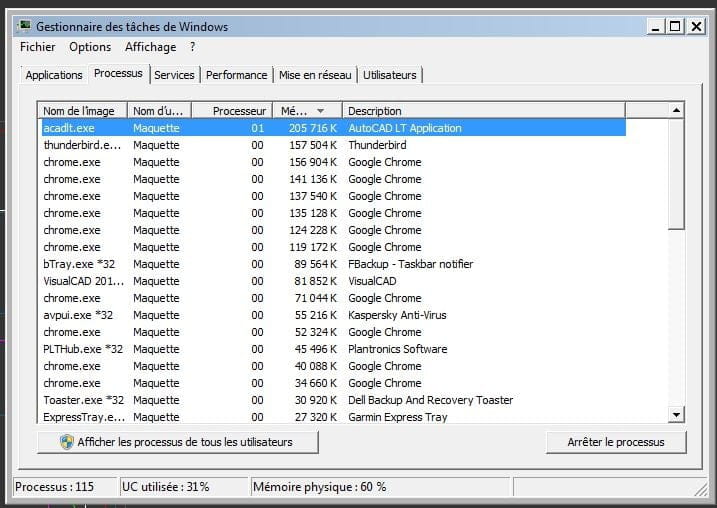Open the Options menu
Image resolution: width=717 pixels, height=508 pixels.
click(x=90, y=47)
